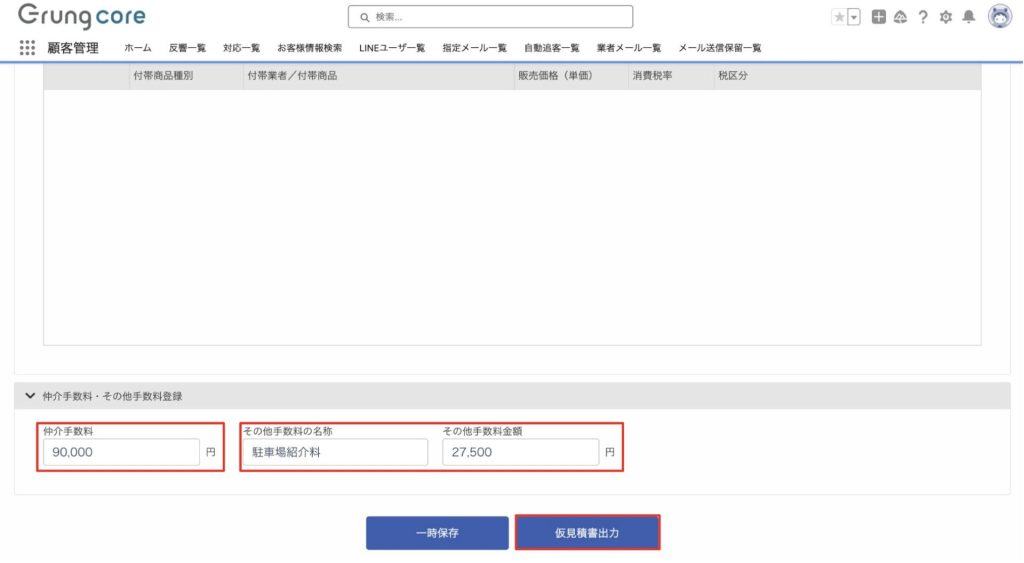Image resolution: width=1024 pixels, height=563 pixels.
Task: Open the help question mark icon
Action: pos(923,17)
